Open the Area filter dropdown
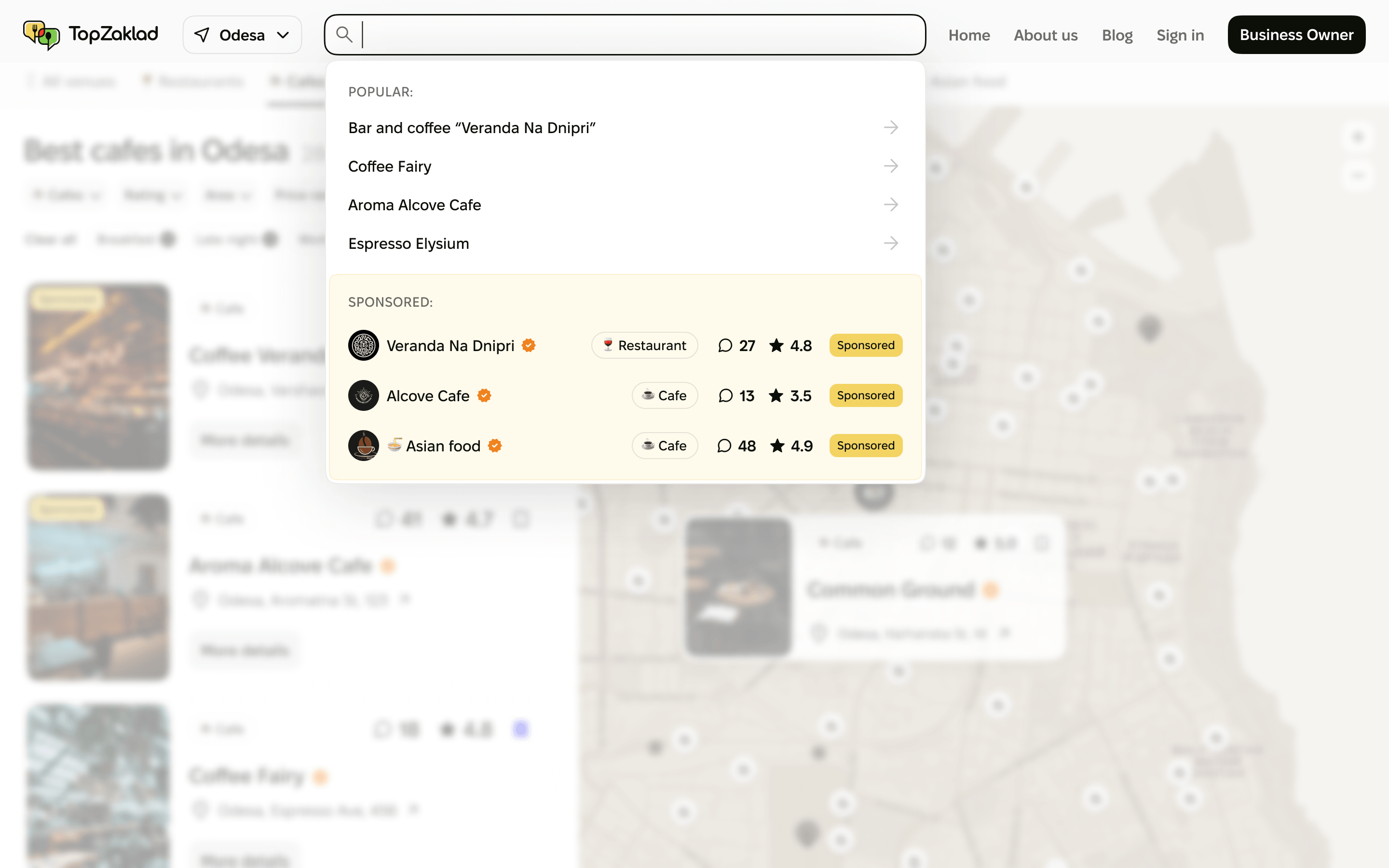Screen dimensions: 1389x868 point(227,195)
